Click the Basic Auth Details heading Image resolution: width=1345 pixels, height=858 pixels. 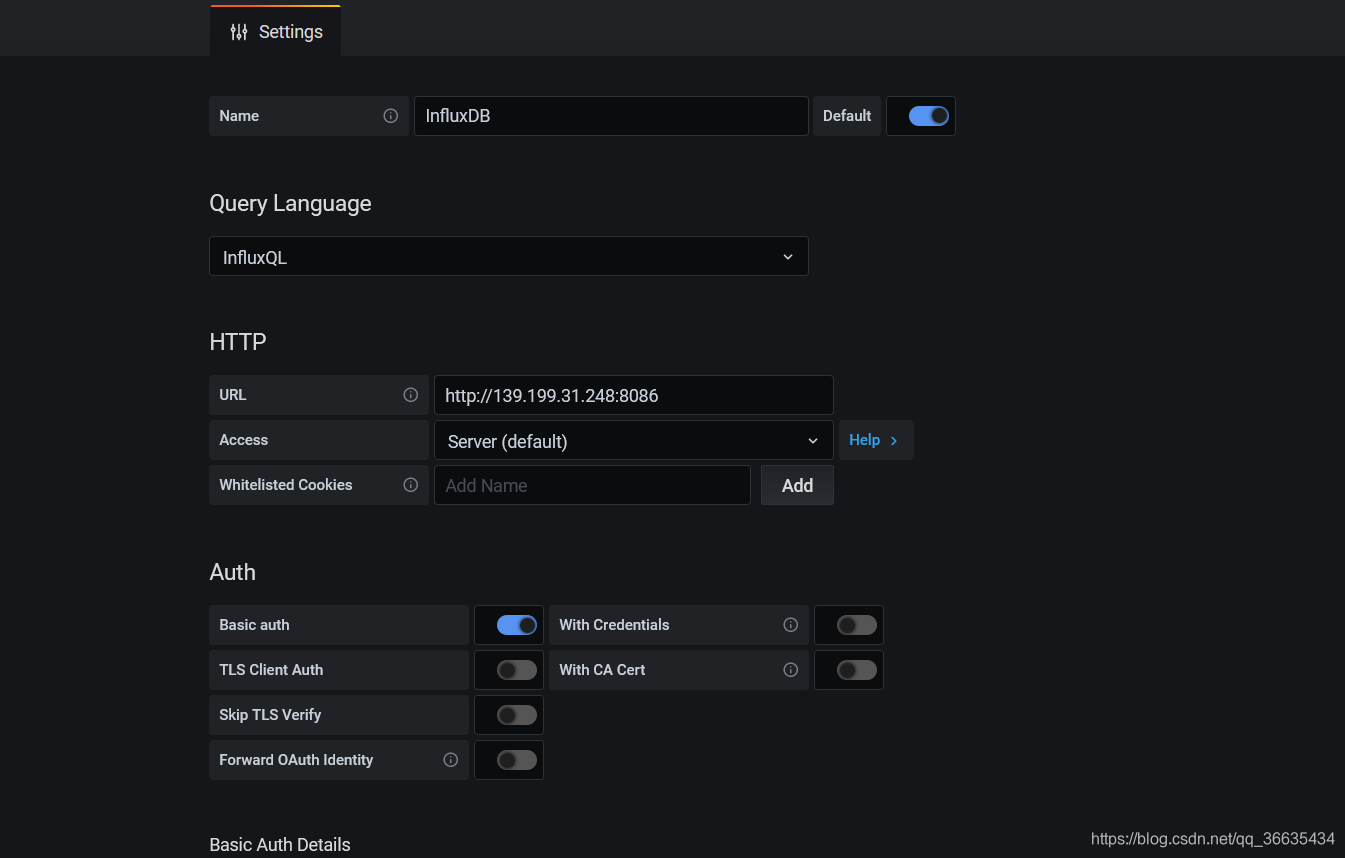click(x=280, y=845)
